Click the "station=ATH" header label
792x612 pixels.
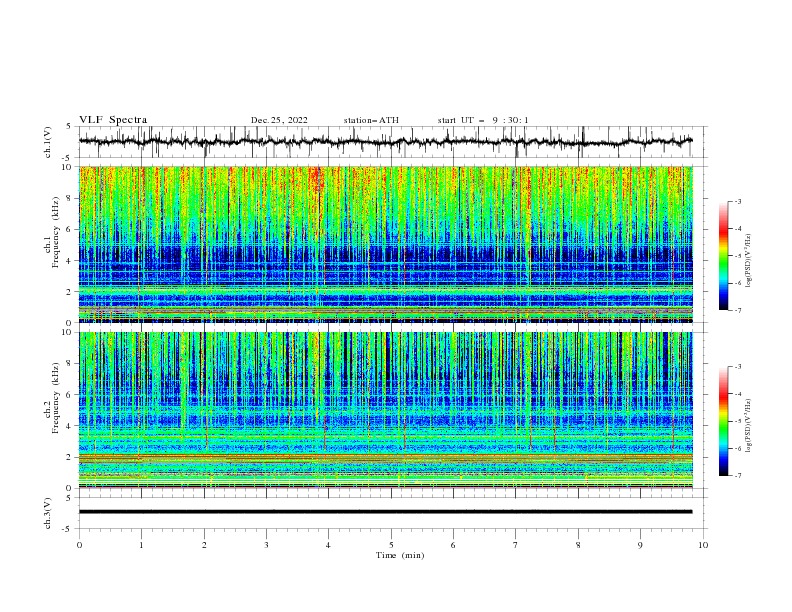click(371, 120)
